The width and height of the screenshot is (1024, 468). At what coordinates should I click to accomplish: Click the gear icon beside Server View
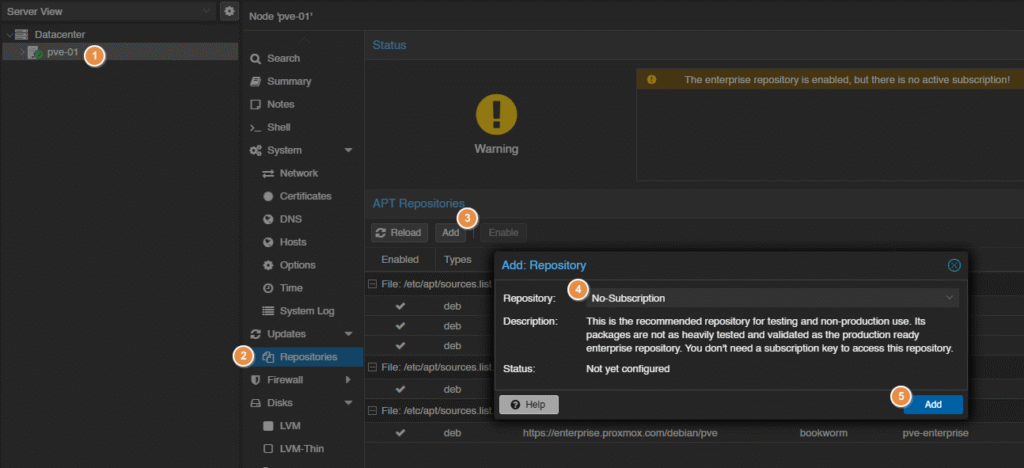(229, 11)
